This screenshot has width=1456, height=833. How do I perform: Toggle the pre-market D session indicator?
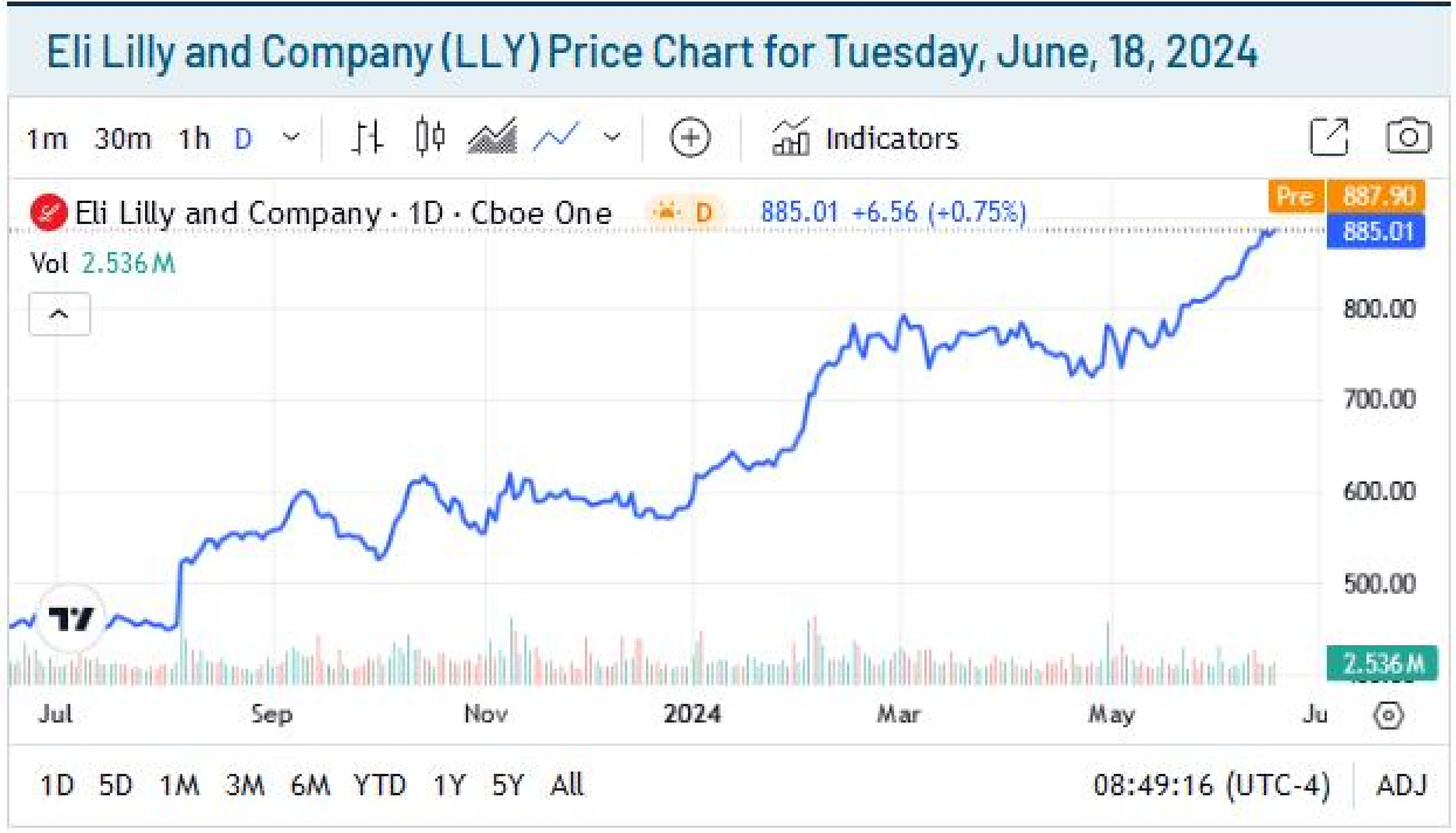coord(685,213)
